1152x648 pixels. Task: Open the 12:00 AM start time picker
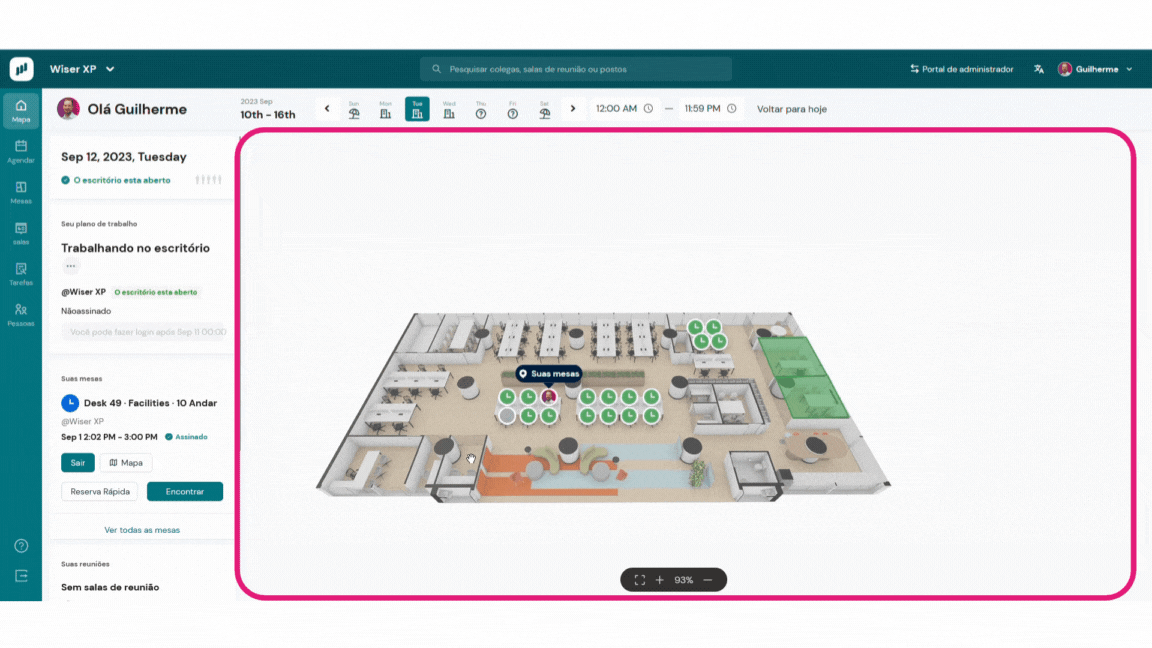(624, 109)
